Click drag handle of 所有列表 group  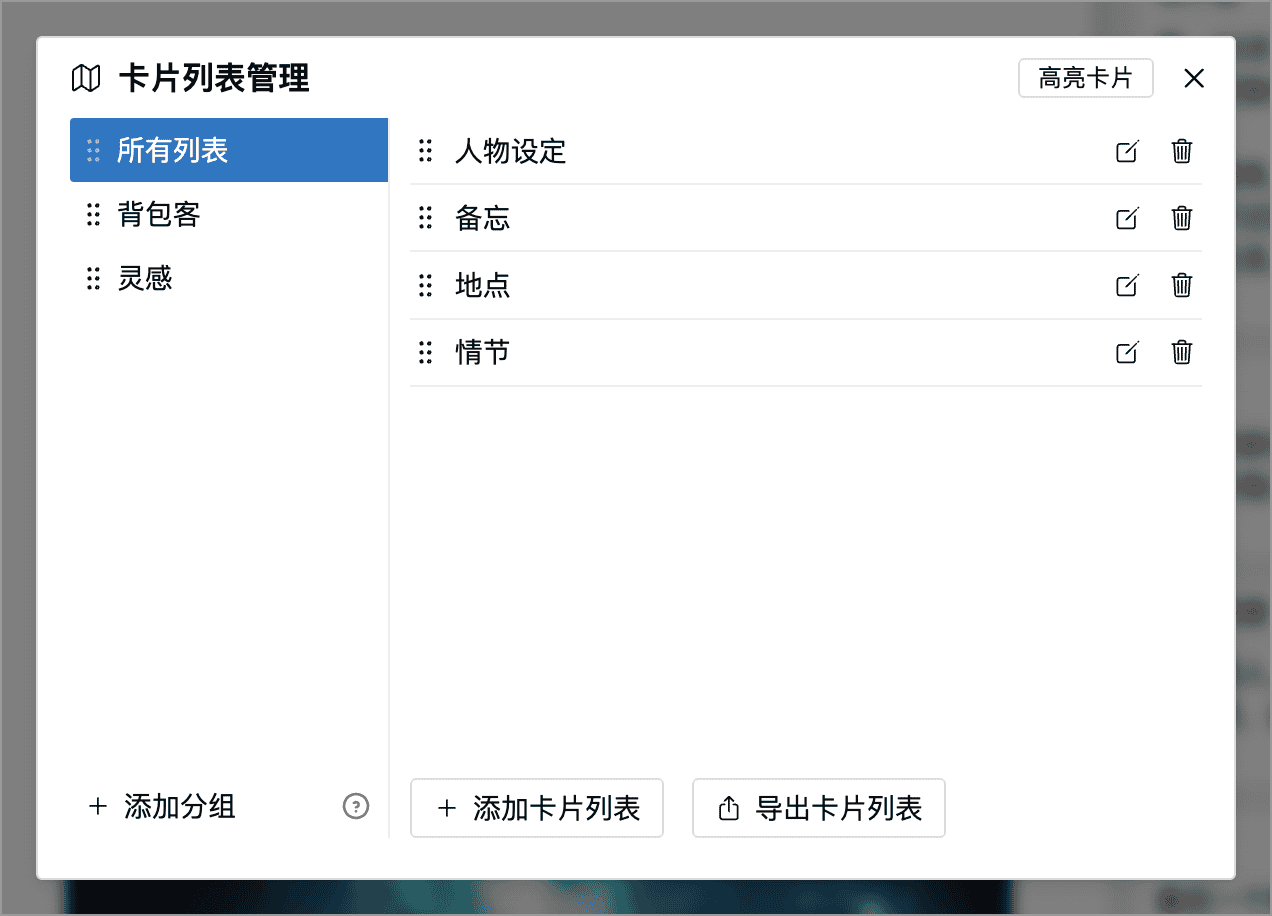tap(93, 150)
